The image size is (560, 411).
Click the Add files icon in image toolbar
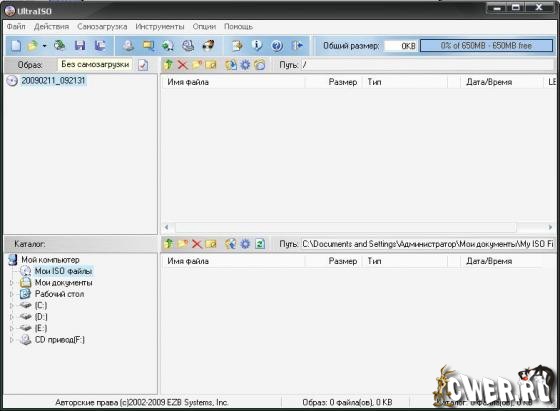pos(231,65)
